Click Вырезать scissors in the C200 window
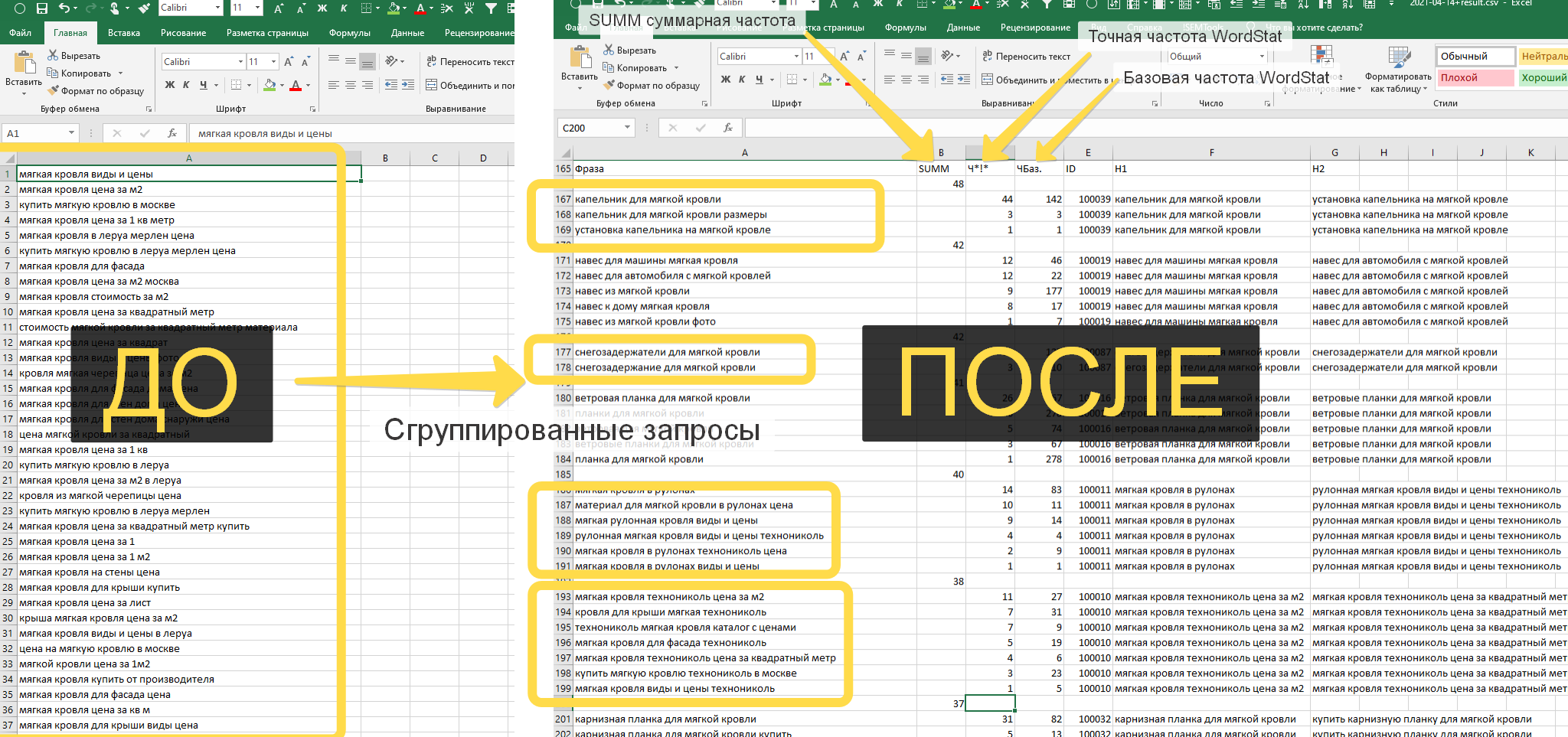 (609, 50)
